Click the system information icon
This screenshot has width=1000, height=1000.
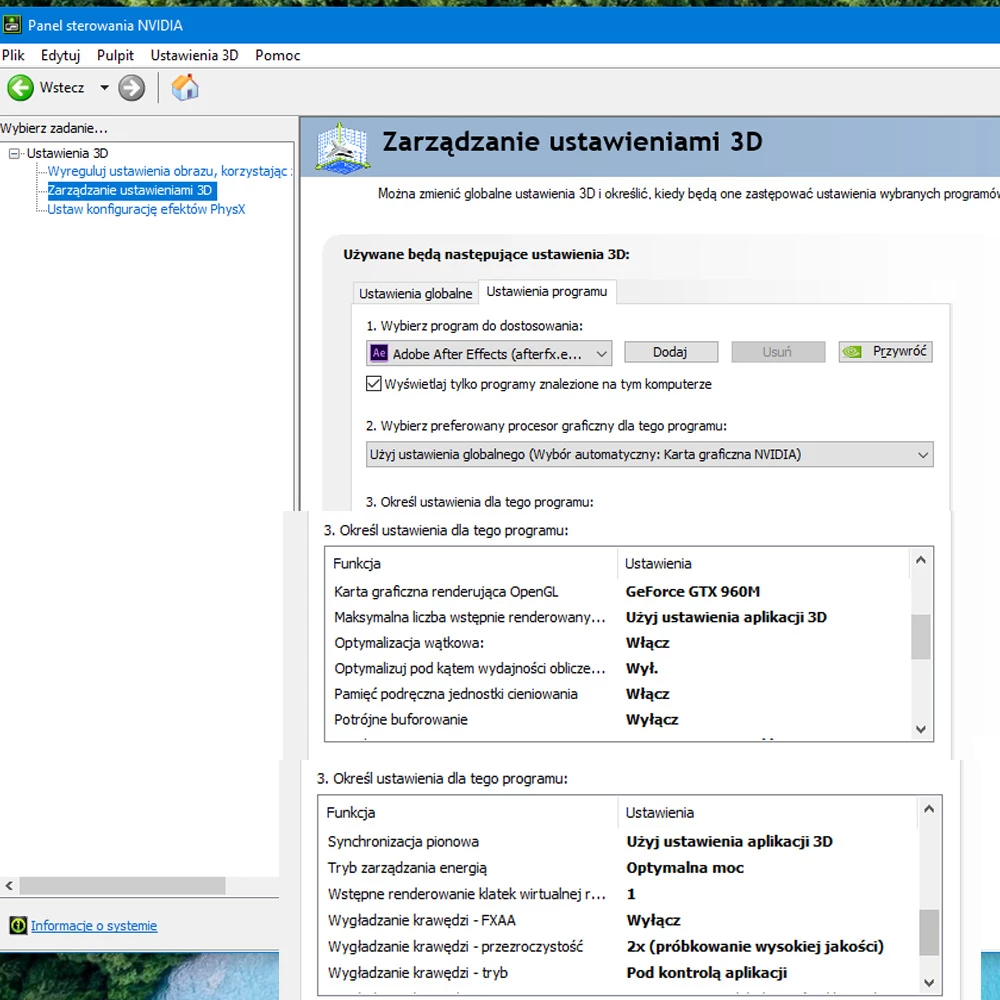[18, 925]
